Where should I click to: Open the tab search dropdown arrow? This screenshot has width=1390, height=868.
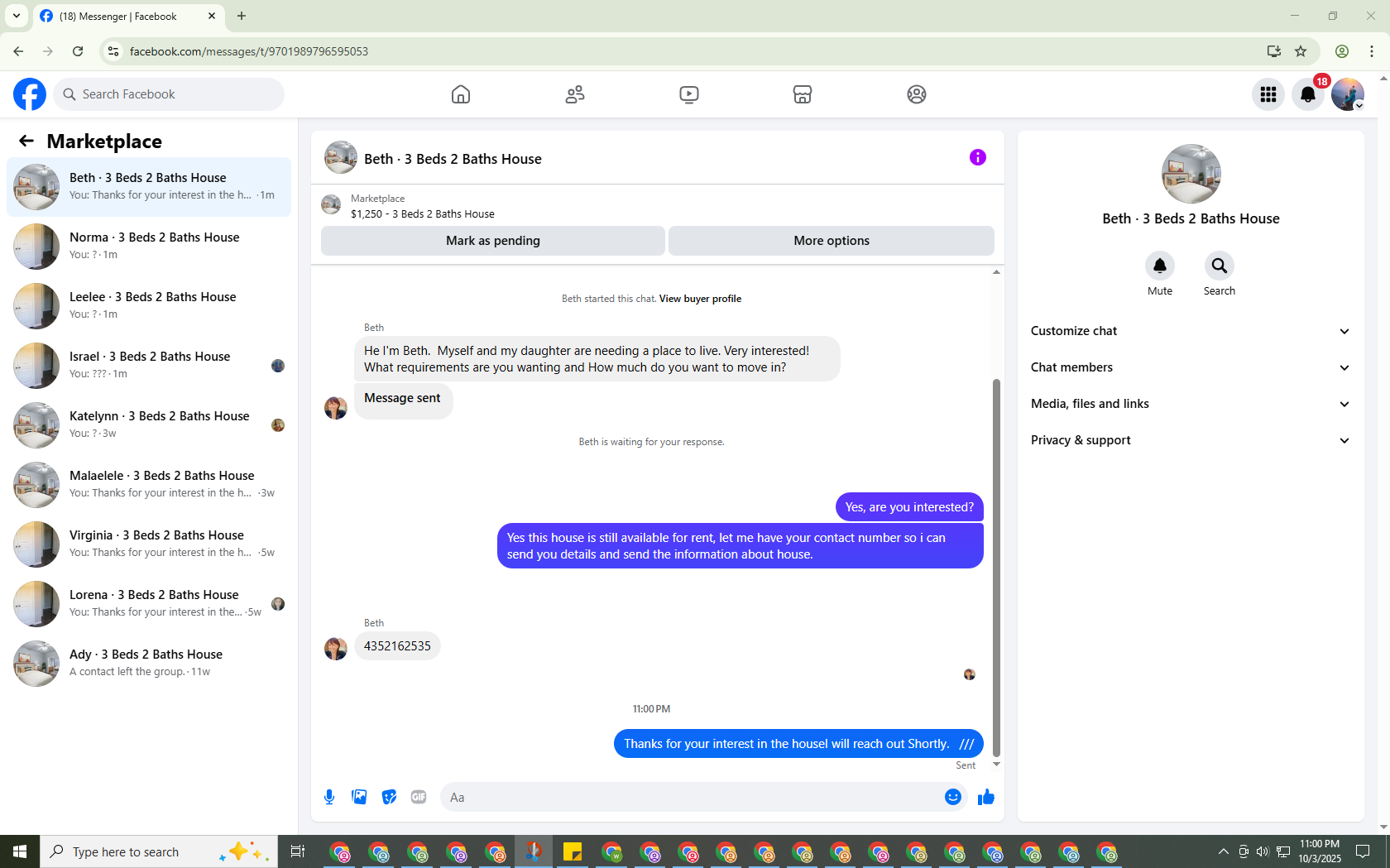[17, 16]
